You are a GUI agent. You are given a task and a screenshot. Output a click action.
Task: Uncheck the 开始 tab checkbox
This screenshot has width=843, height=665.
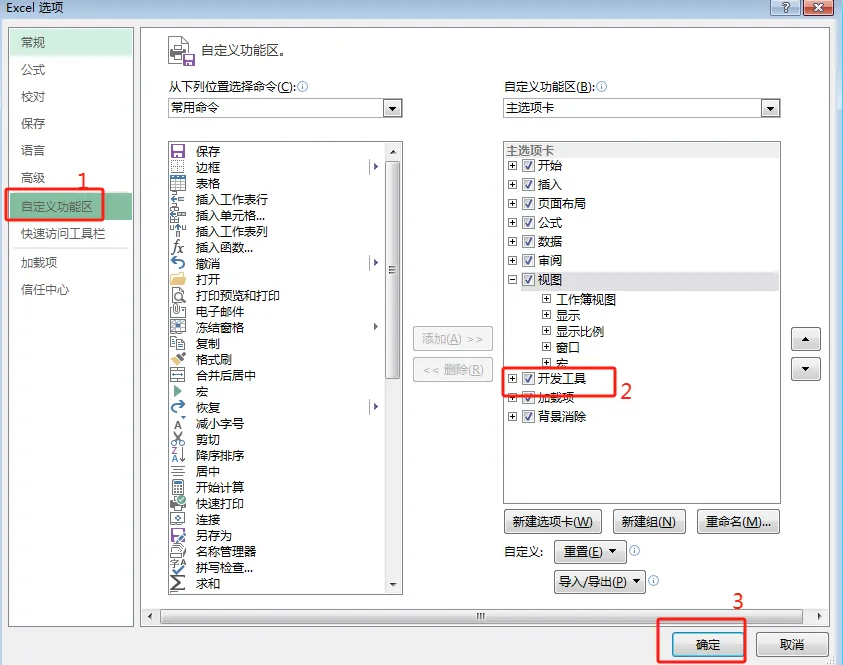coord(528,166)
